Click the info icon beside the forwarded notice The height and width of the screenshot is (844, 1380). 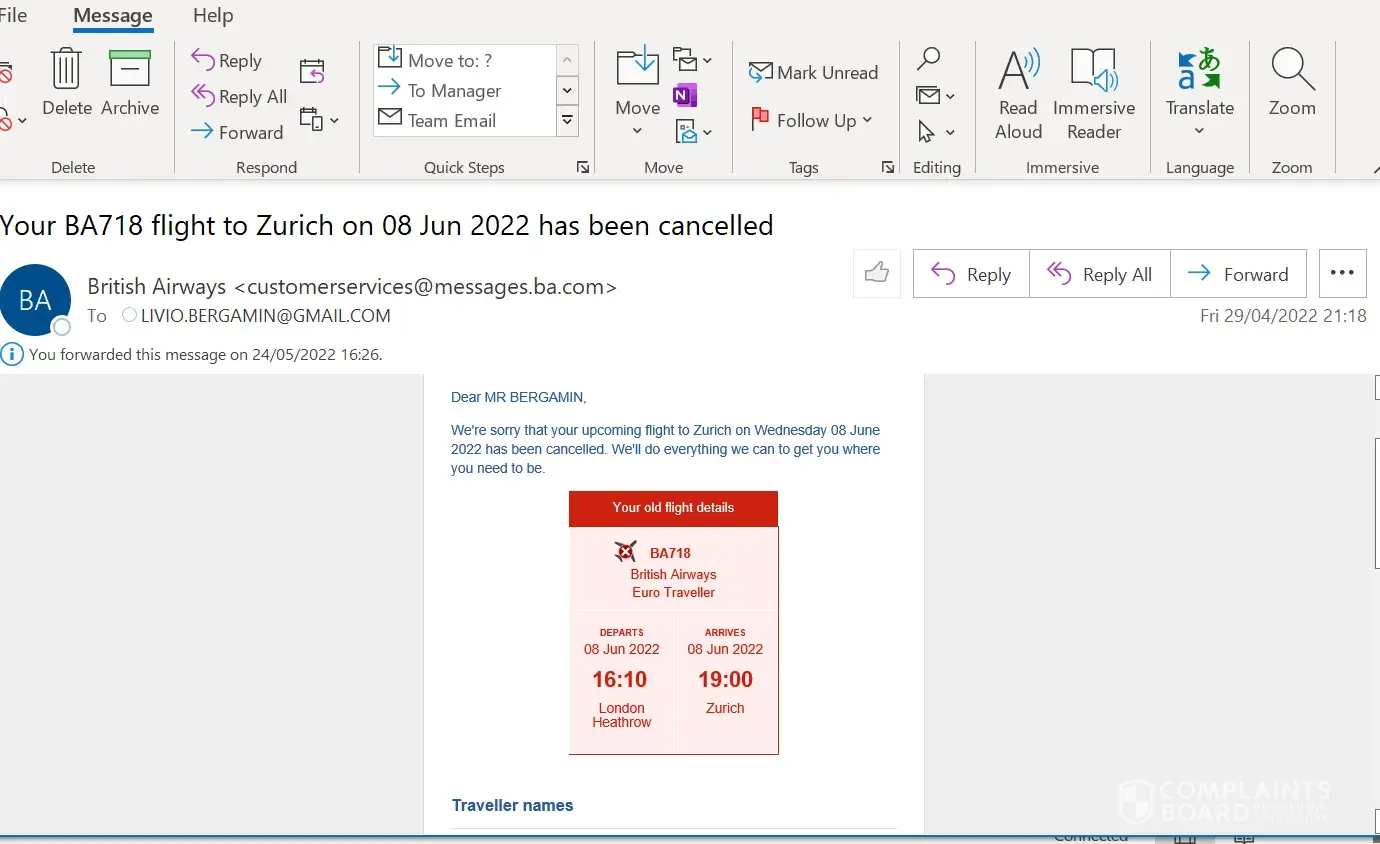tap(12, 354)
